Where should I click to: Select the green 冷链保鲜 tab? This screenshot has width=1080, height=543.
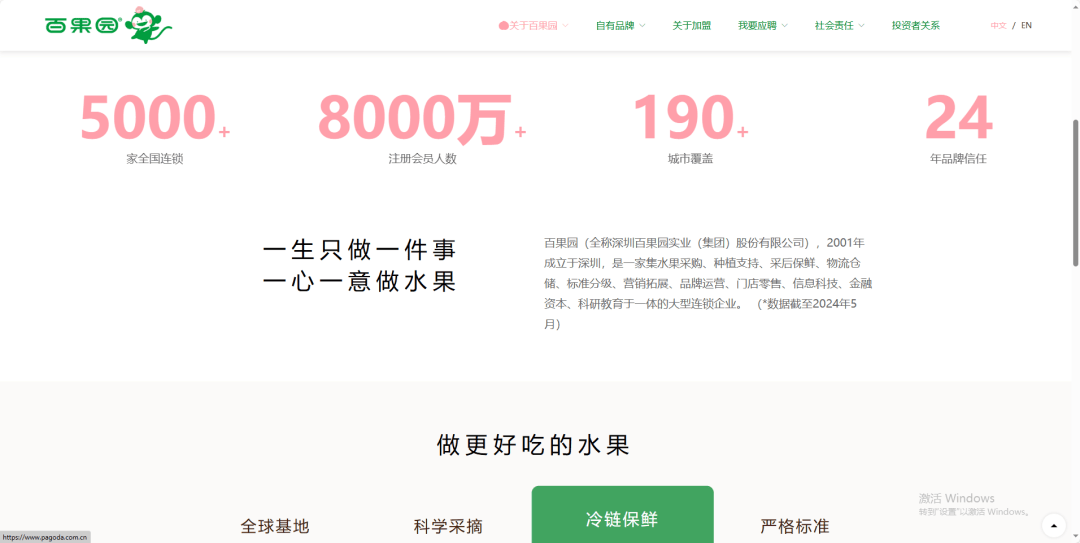pyautogui.click(x=623, y=514)
